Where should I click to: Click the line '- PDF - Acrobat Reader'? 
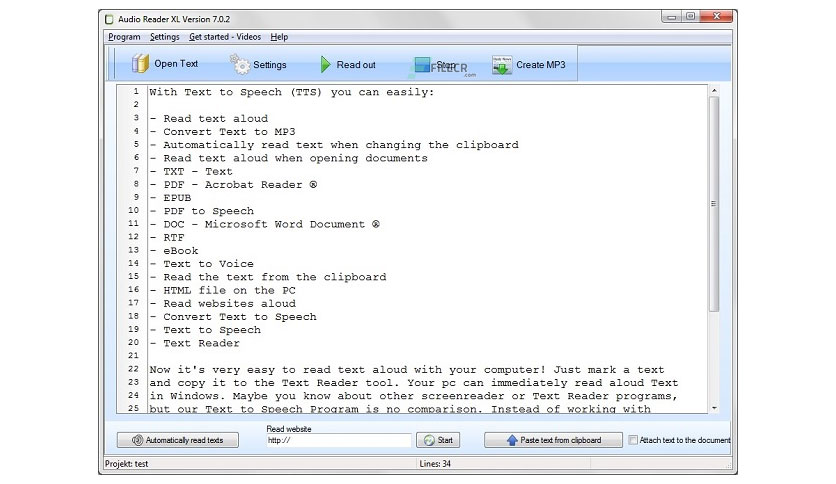pyautogui.click(x=233, y=184)
